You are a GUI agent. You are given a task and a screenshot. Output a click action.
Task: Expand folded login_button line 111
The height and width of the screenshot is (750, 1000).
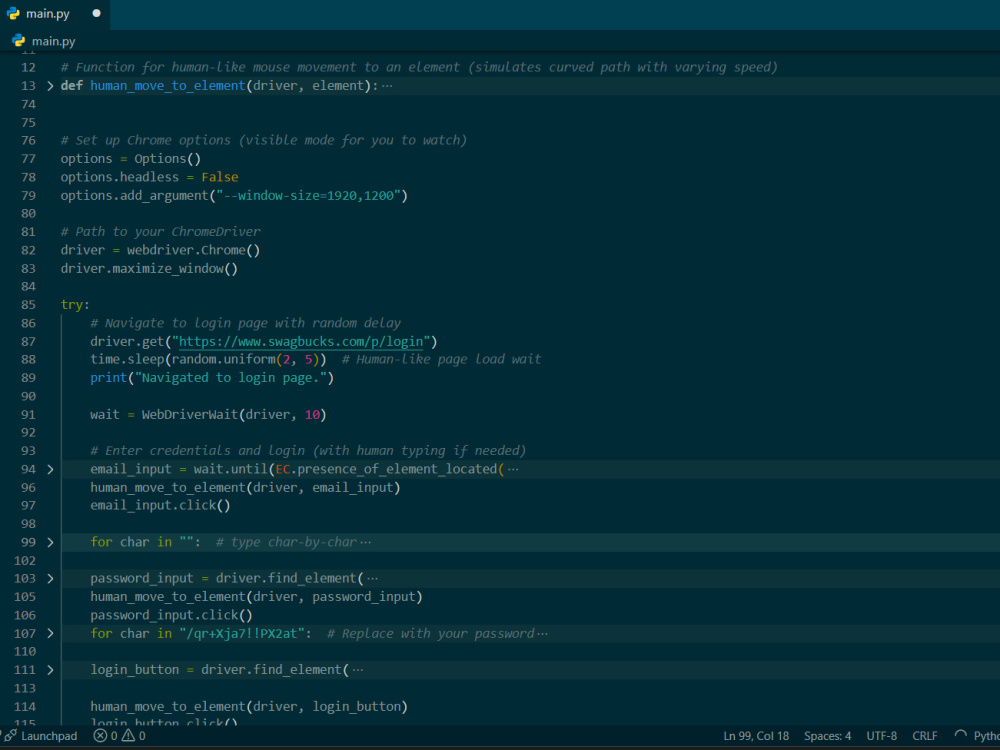pyautogui.click(x=50, y=670)
